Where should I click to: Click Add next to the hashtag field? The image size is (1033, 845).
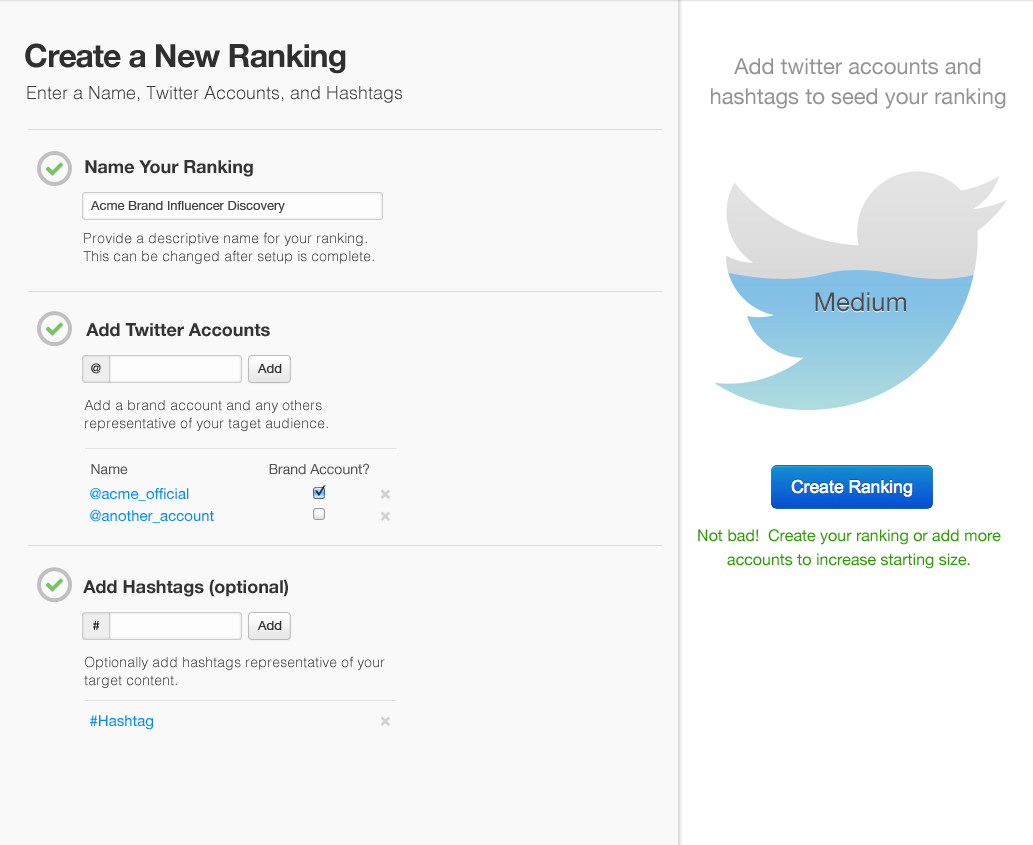pos(270,626)
